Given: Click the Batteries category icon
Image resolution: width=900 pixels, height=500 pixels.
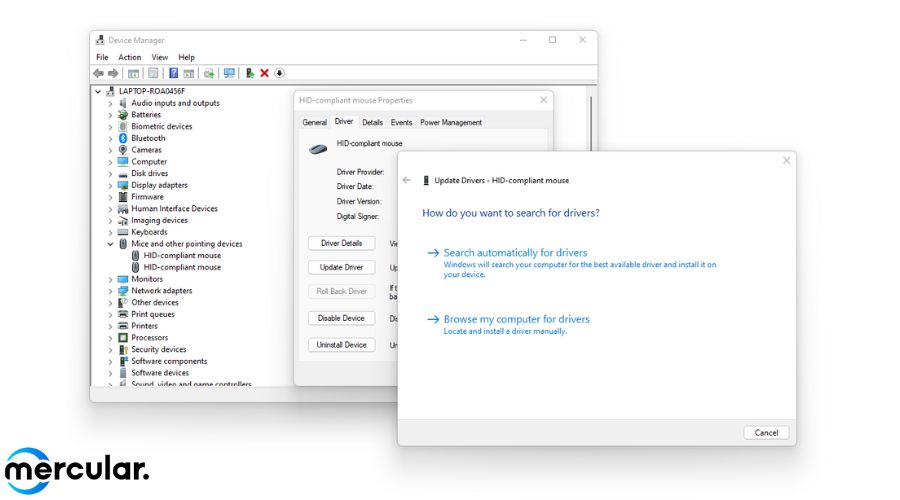Looking at the screenshot, I should point(123,115).
